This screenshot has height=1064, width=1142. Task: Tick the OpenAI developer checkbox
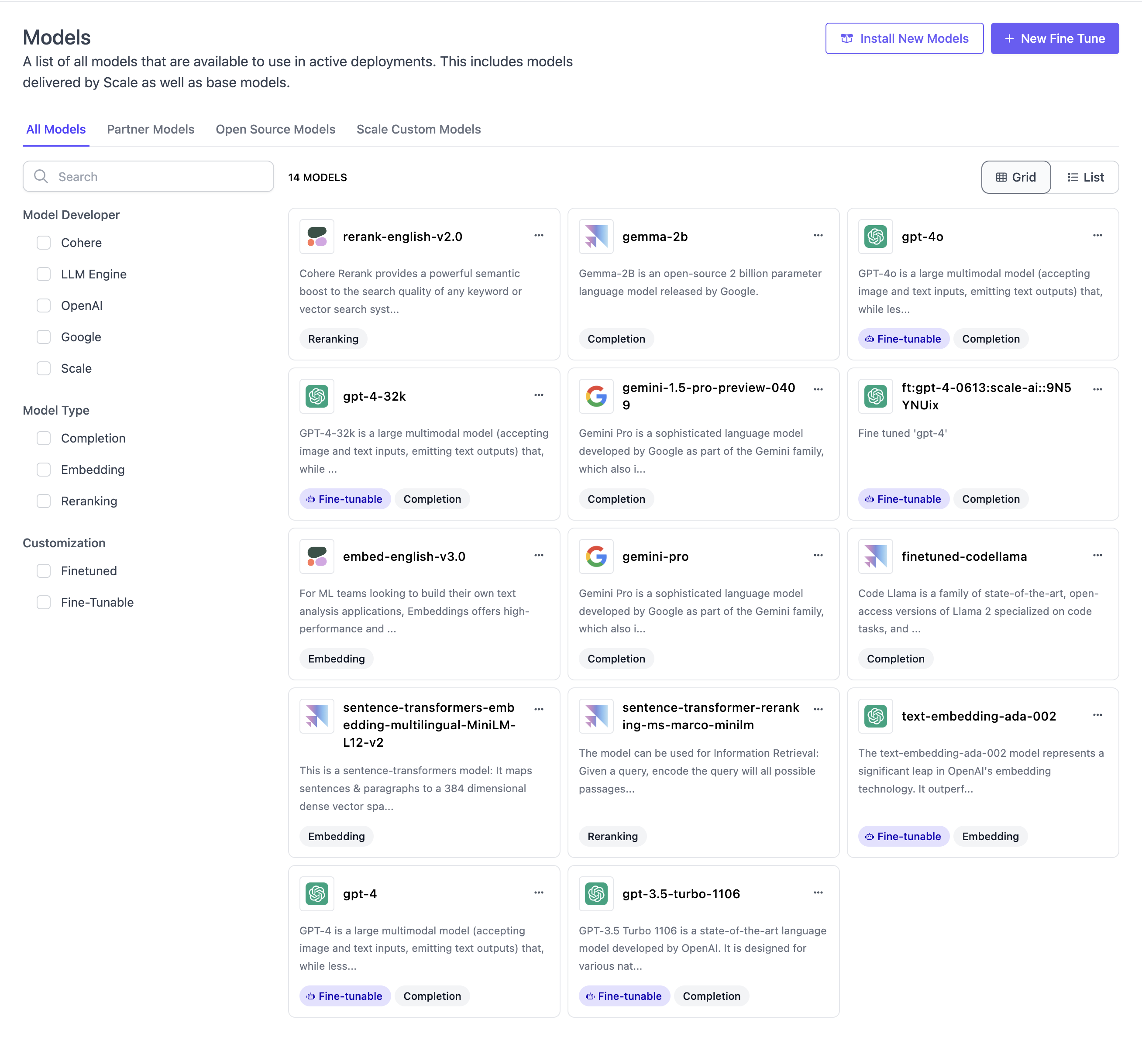click(44, 305)
